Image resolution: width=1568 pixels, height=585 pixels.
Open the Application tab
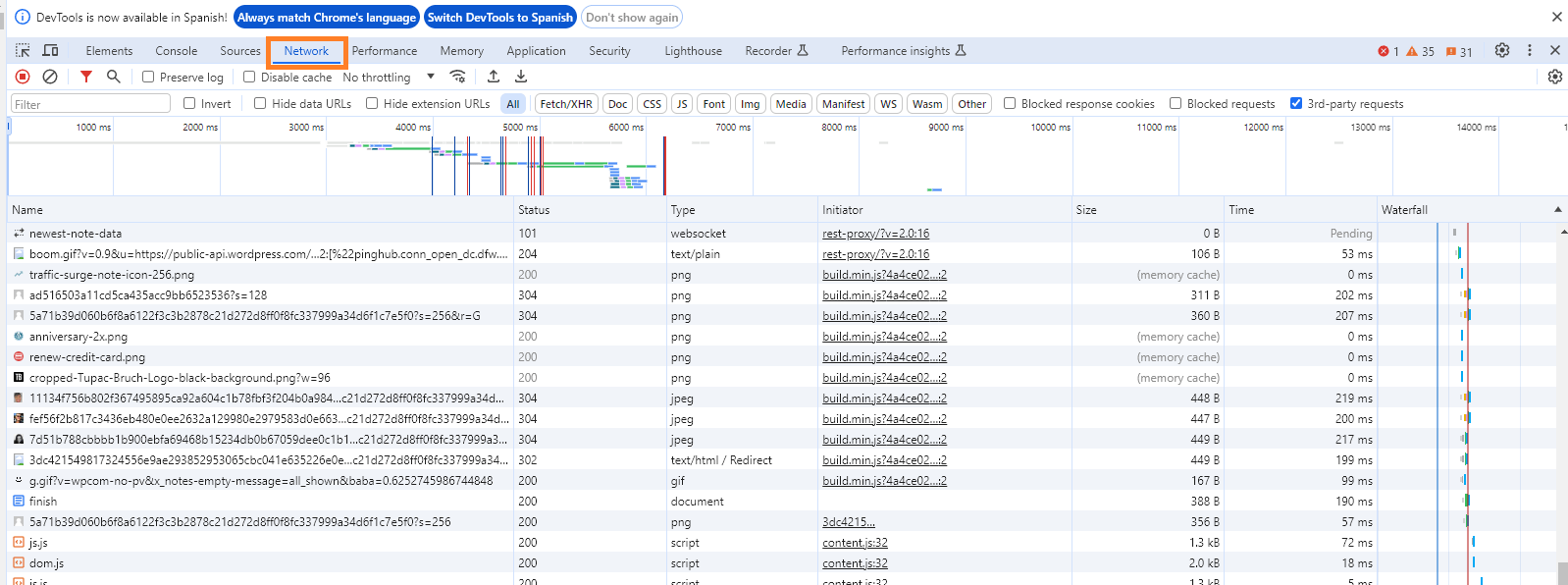click(536, 51)
